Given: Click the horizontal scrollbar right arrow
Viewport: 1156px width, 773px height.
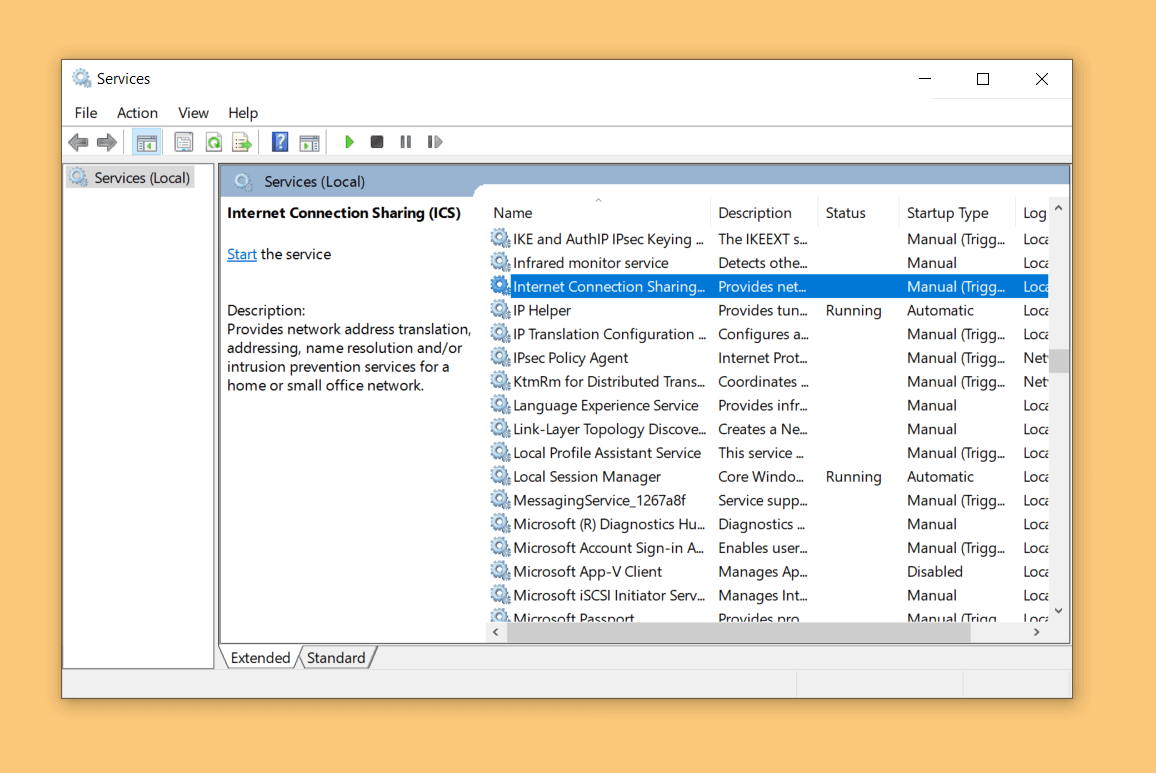Looking at the screenshot, I should 1037,632.
